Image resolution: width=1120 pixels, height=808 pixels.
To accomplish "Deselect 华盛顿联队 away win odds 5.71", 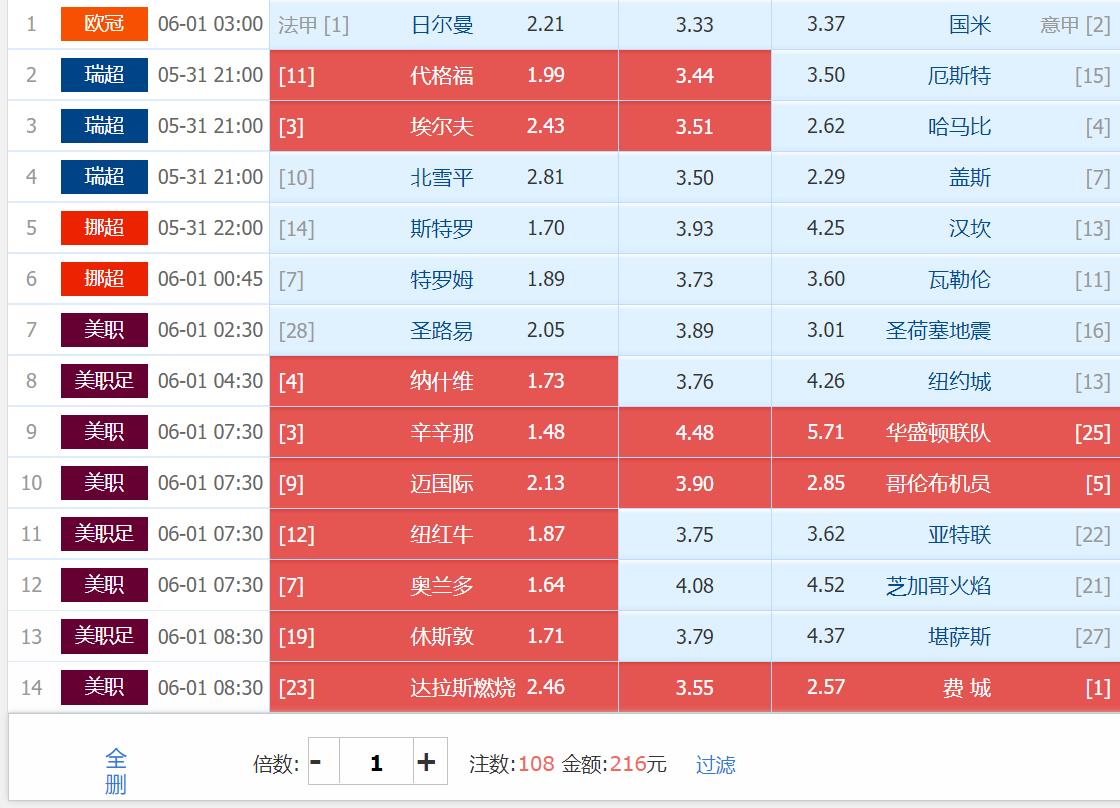I will (x=946, y=432).
